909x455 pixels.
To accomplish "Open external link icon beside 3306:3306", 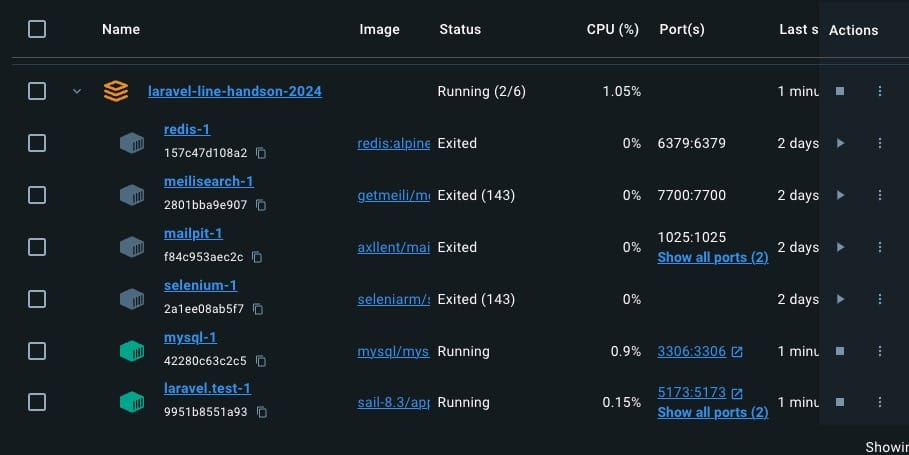I will [737, 352].
